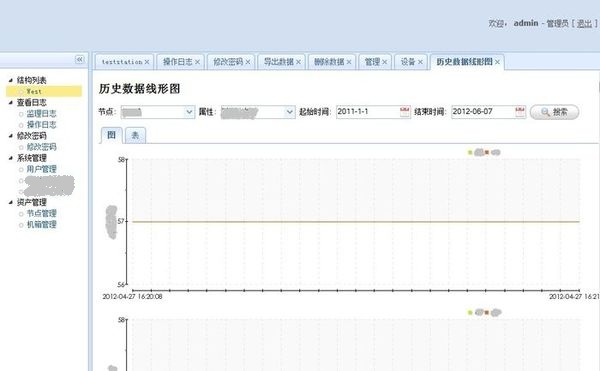
Task: Switch to the 管理 tab
Action: [372, 62]
